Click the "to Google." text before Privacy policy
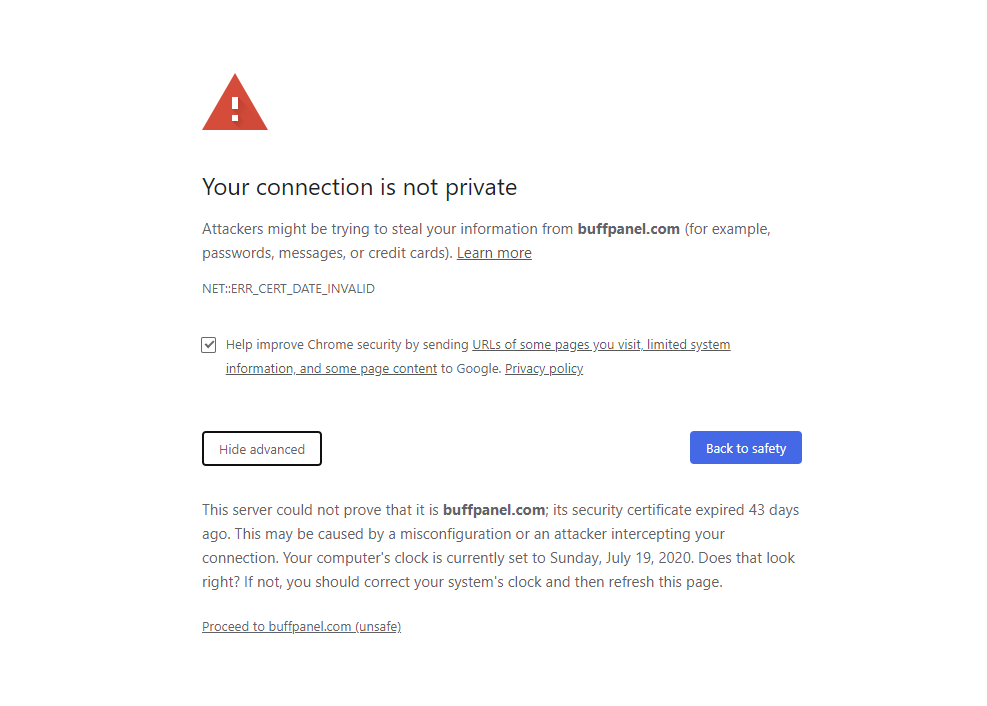Image resolution: width=987 pixels, height=706 pixels. click(x=471, y=369)
